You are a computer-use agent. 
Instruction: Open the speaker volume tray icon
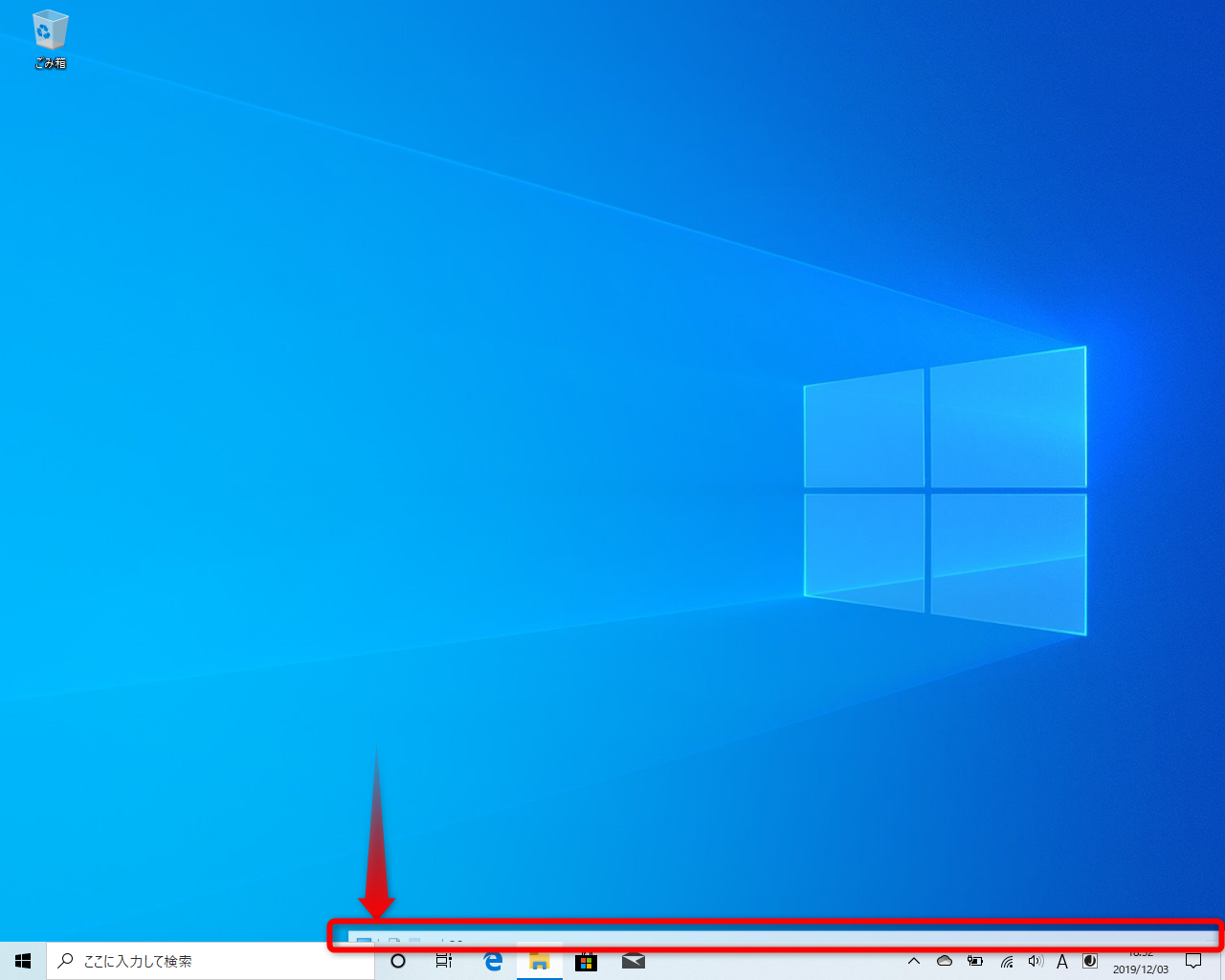click(x=1035, y=961)
